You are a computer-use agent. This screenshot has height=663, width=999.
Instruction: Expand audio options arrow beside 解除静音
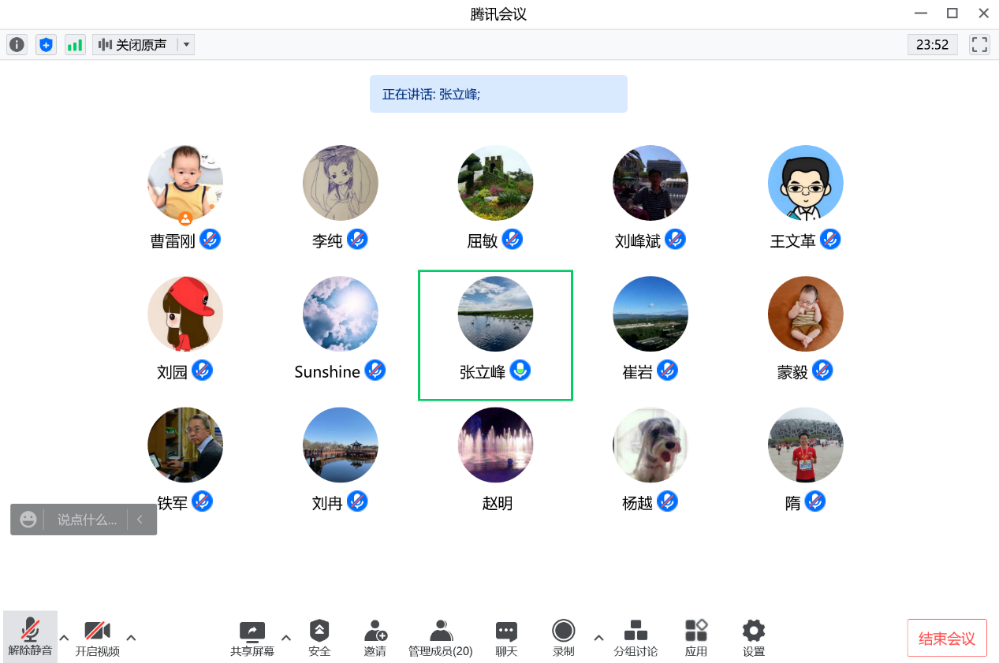tap(64, 637)
